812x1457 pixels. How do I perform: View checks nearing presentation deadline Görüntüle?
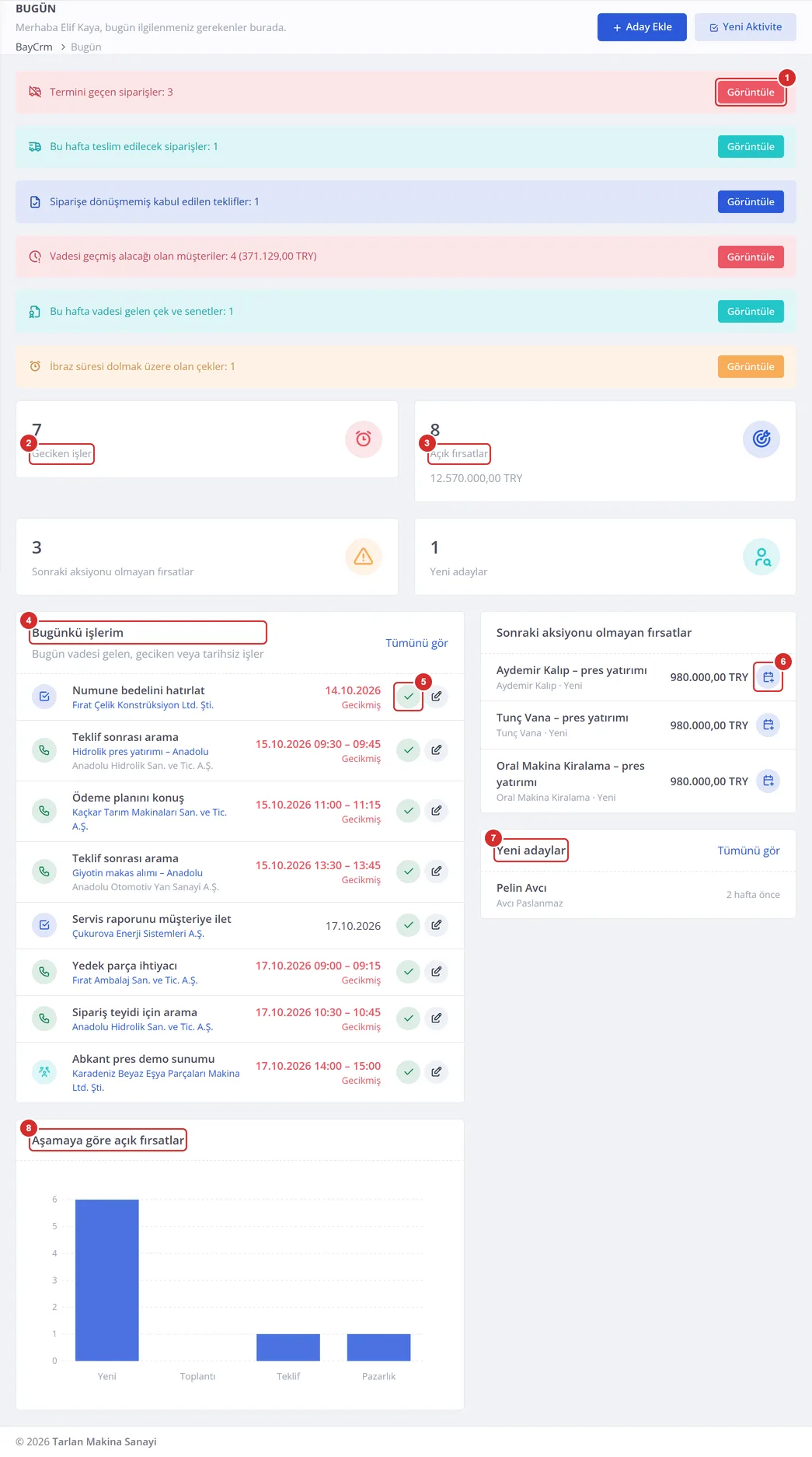coord(751,367)
